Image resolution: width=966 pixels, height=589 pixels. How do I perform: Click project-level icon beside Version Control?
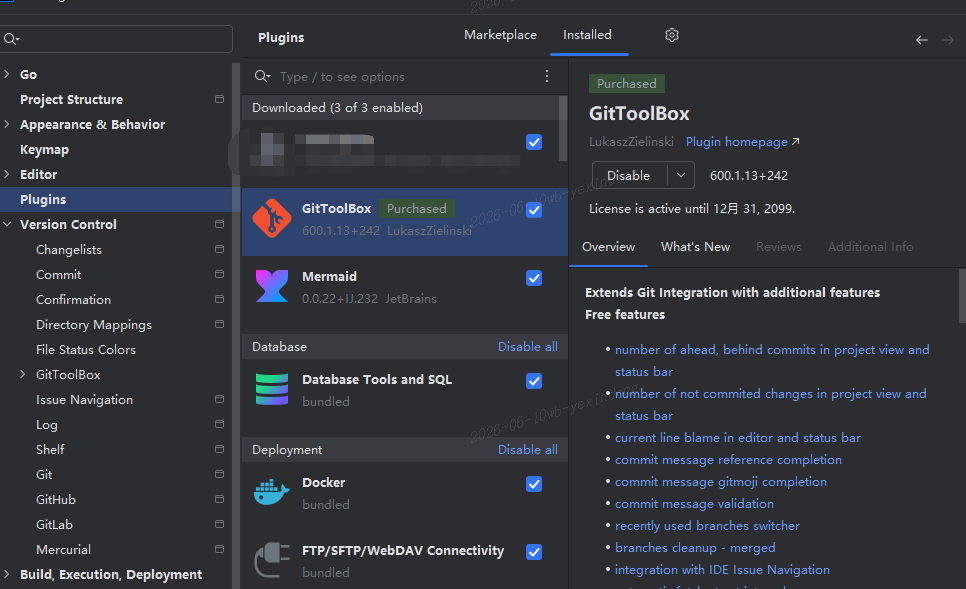(x=219, y=224)
